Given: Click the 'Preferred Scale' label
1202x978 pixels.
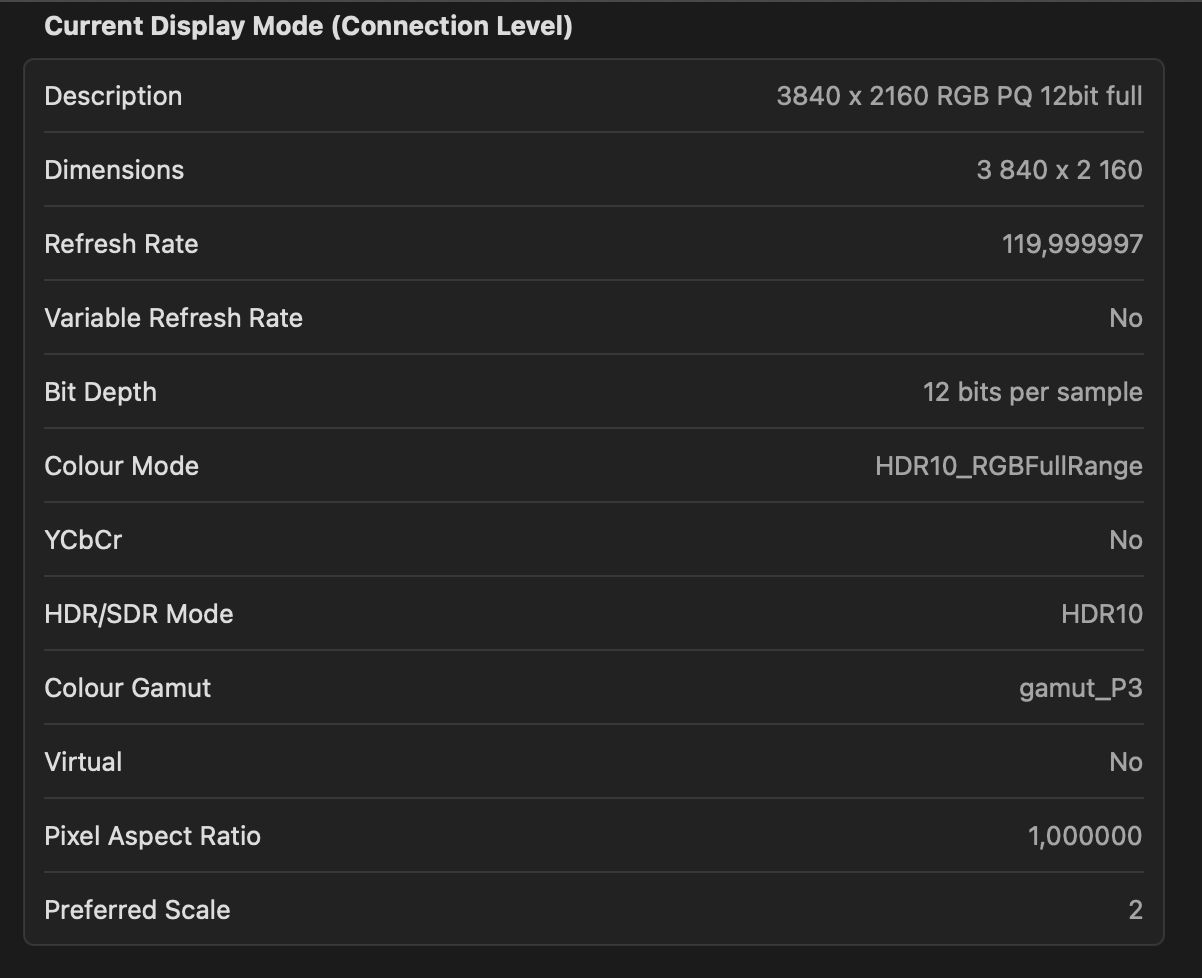Looking at the screenshot, I should pyautogui.click(x=137, y=910).
